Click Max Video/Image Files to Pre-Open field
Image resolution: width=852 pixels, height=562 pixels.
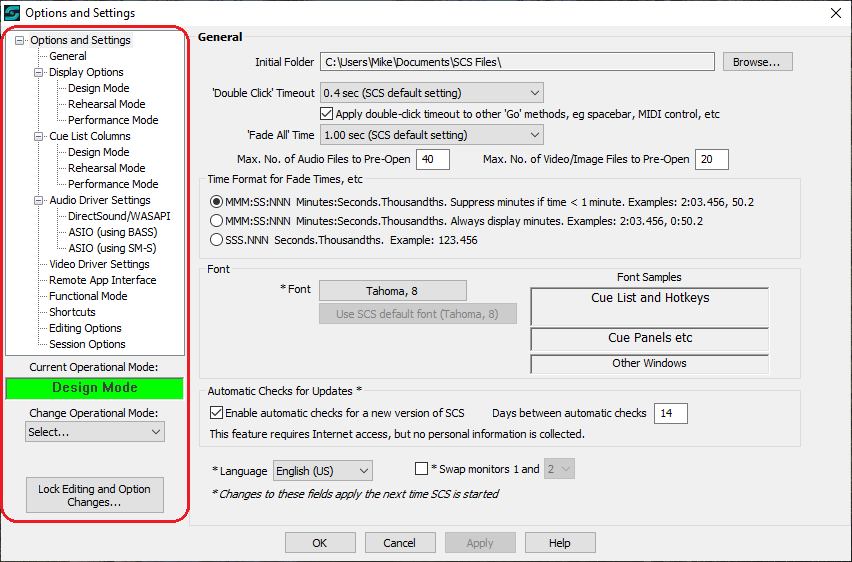[712, 159]
